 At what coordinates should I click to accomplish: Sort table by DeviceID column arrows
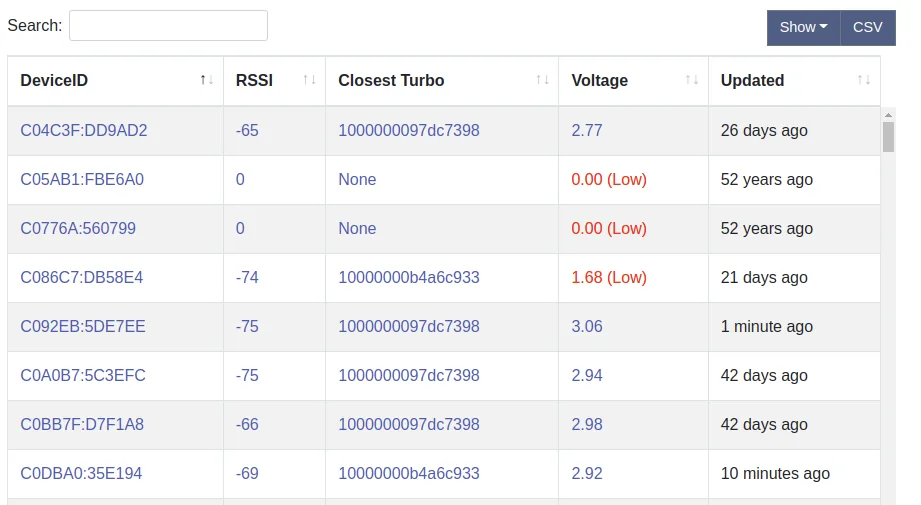tap(206, 80)
